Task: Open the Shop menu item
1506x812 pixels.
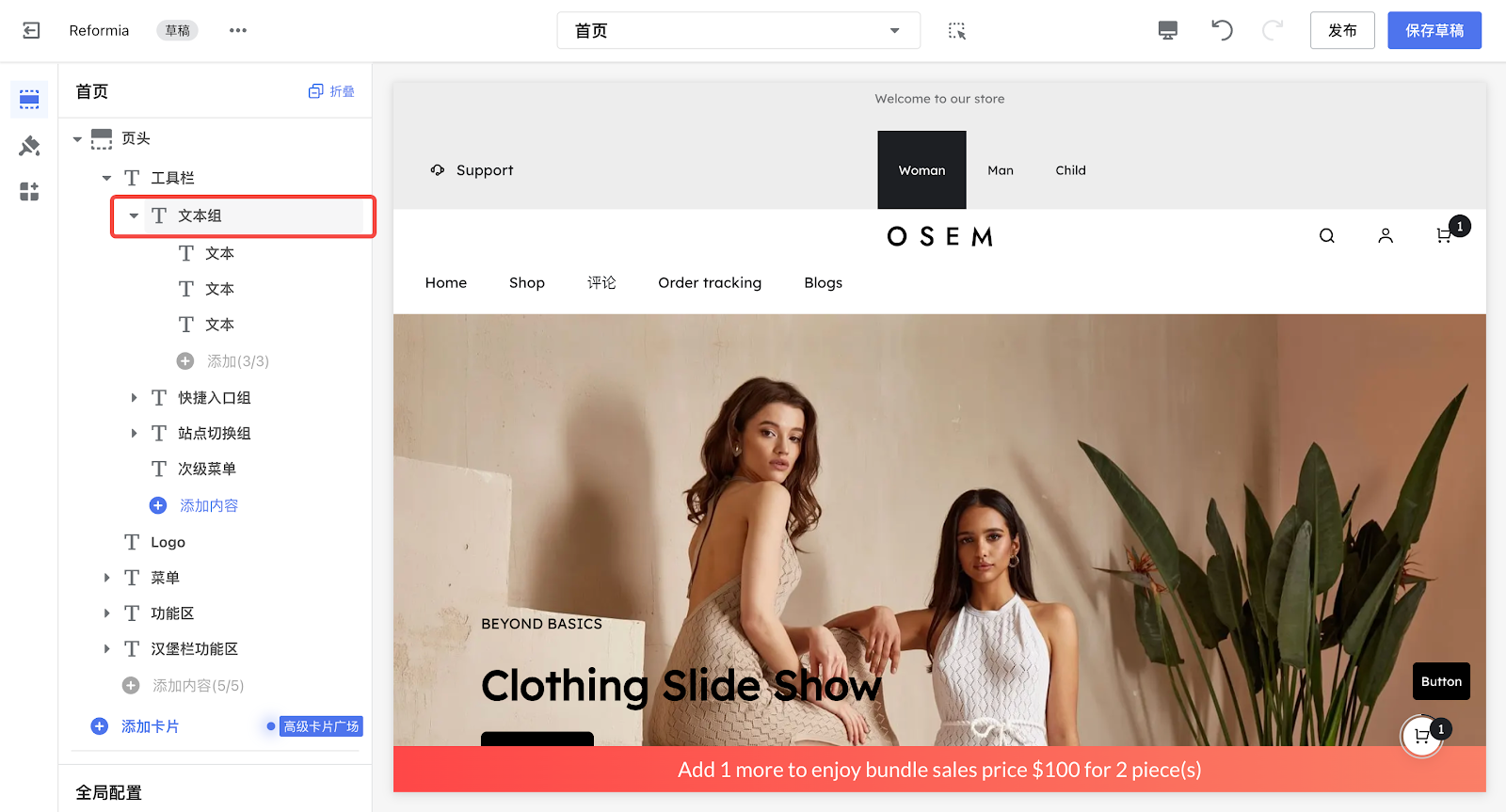Action: point(526,283)
